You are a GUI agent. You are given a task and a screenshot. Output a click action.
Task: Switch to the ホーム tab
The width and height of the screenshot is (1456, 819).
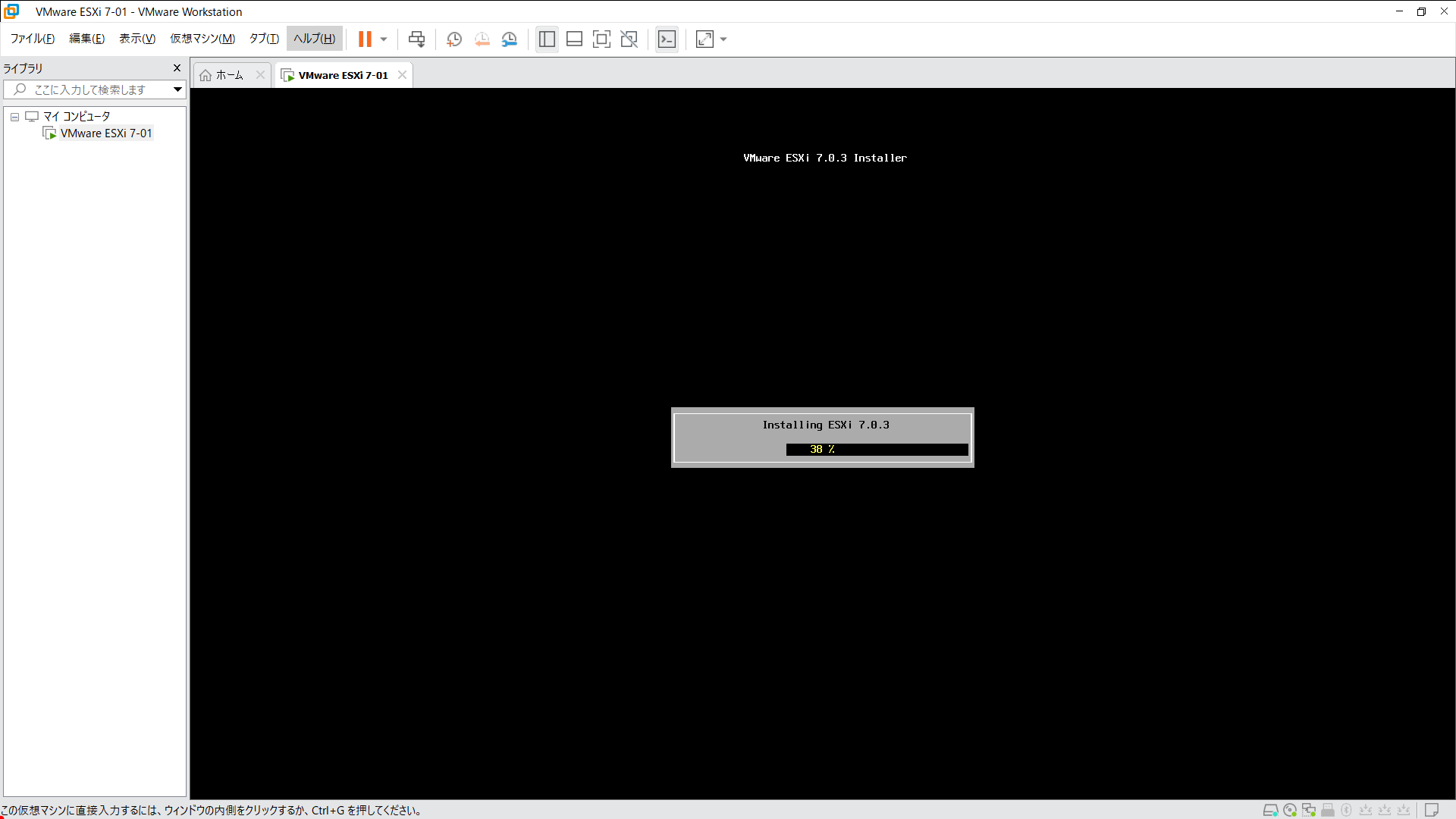(228, 75)
